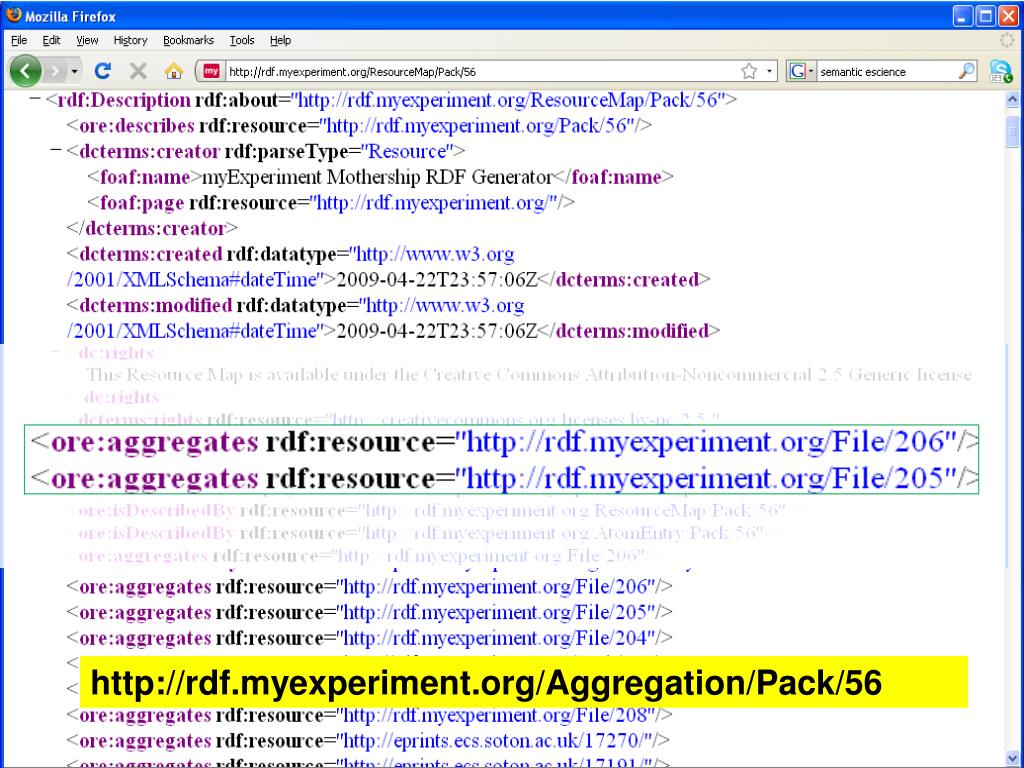This screenshot has width=1024, height=768.
Task: Click the dcterms:modified timestamp value
Action: pos(436,331)
